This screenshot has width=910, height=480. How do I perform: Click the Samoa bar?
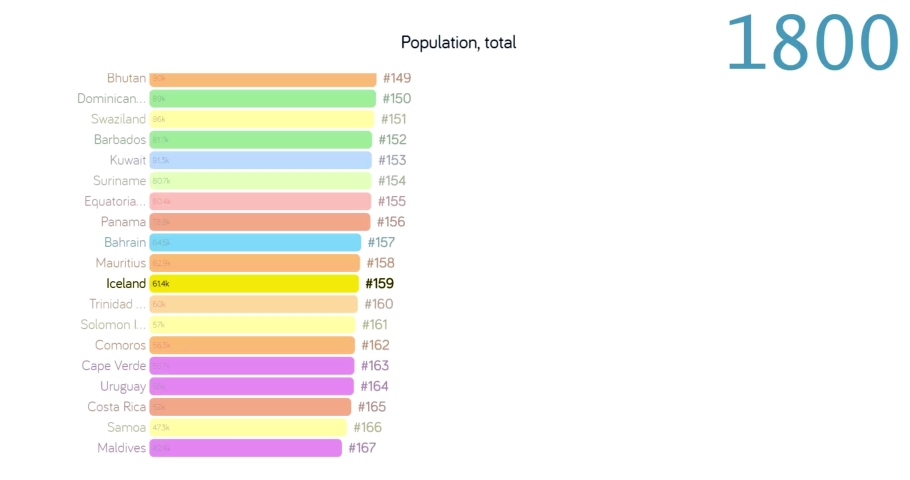(248, 428)
